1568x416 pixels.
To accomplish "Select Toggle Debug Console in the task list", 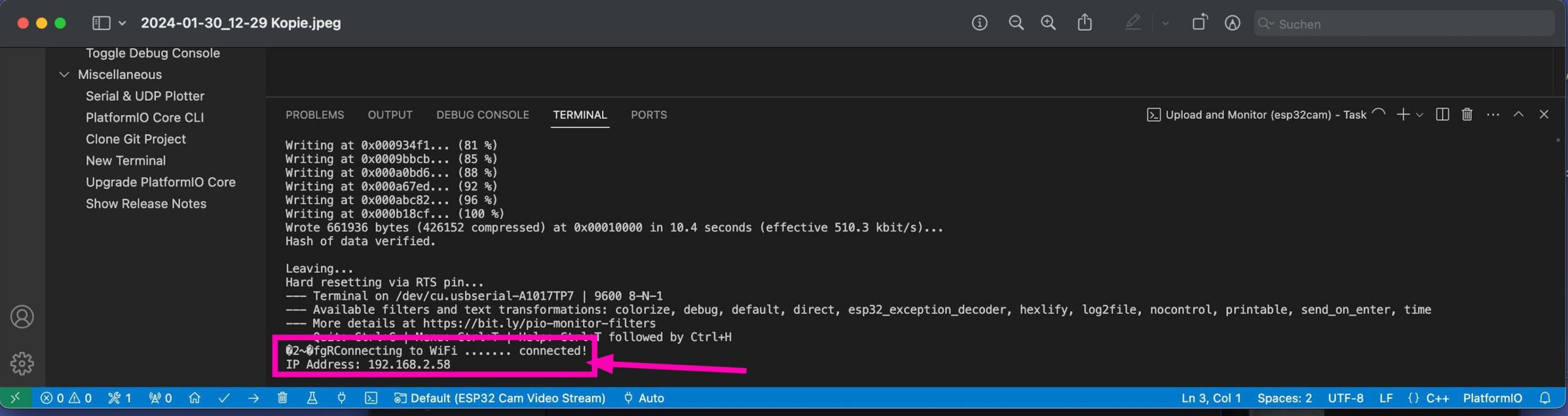I will point(153,53).
